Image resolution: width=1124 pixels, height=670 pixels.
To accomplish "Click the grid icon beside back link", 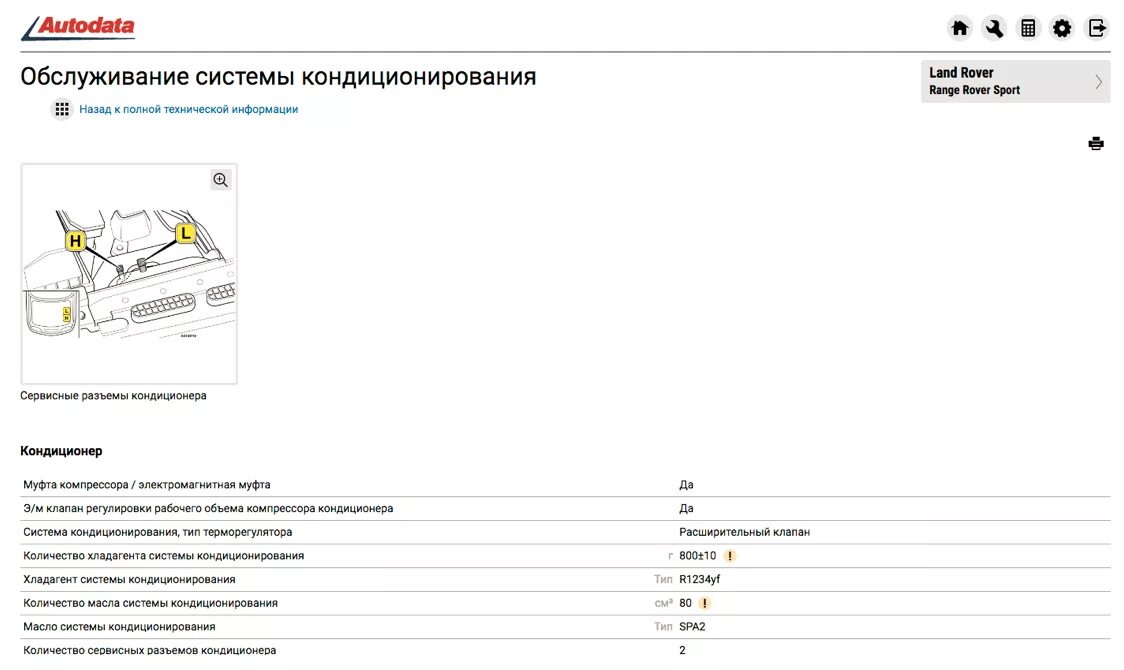I will pos(62,109).
